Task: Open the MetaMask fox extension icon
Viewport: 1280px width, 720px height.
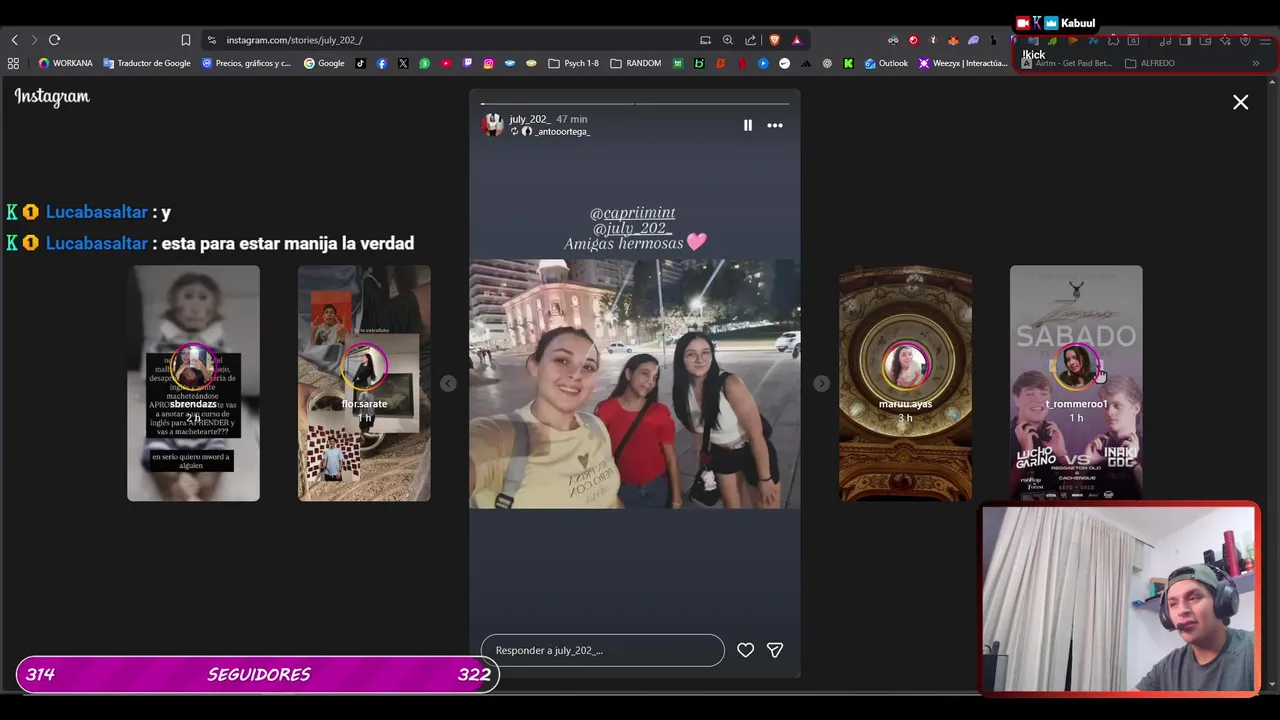Action: pos(953,40)
